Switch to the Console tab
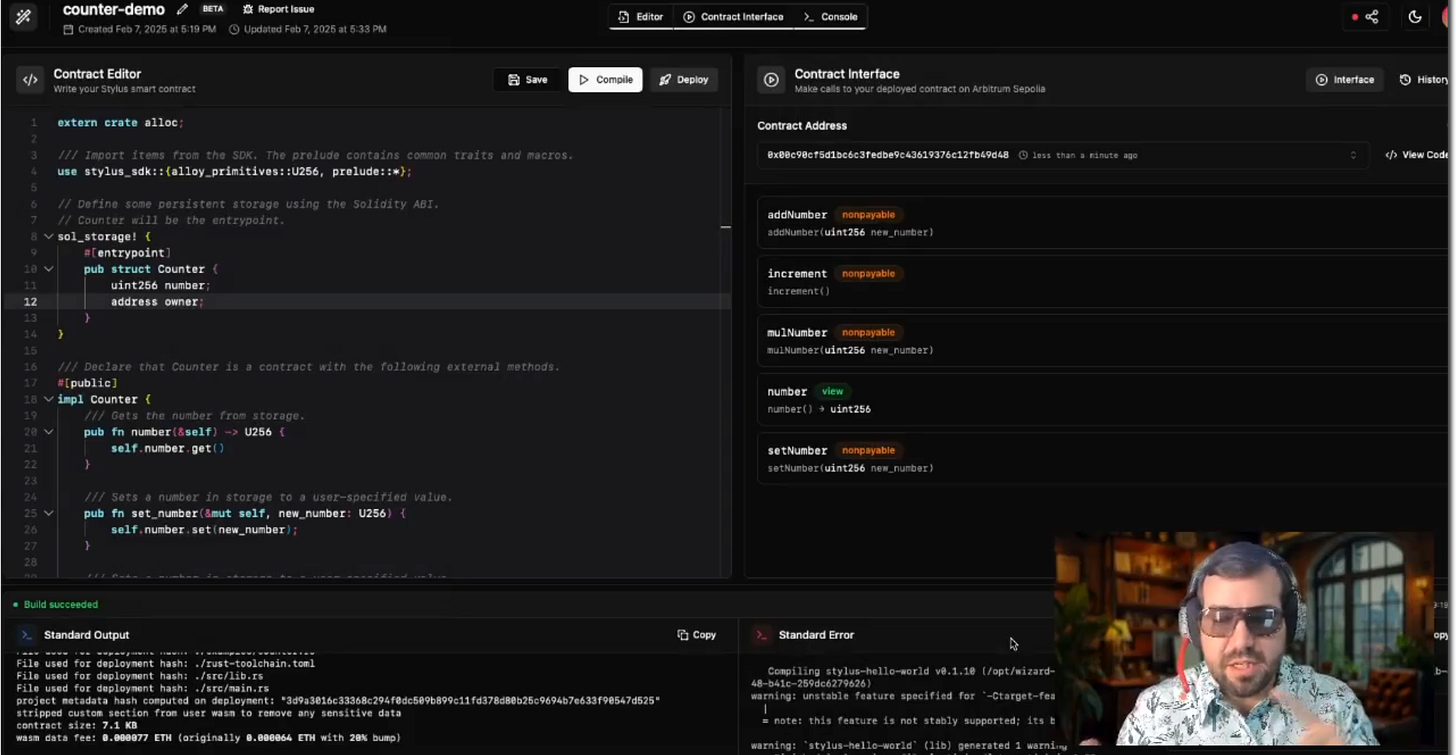Viewport: 1456px width, 755px height. [831, 17]
